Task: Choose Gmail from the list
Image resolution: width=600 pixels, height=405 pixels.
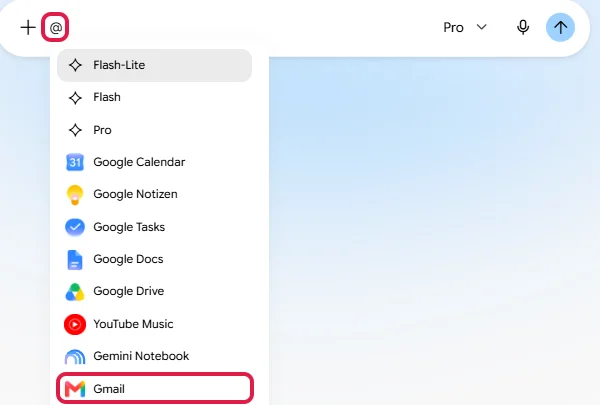Action: point(155,389)
